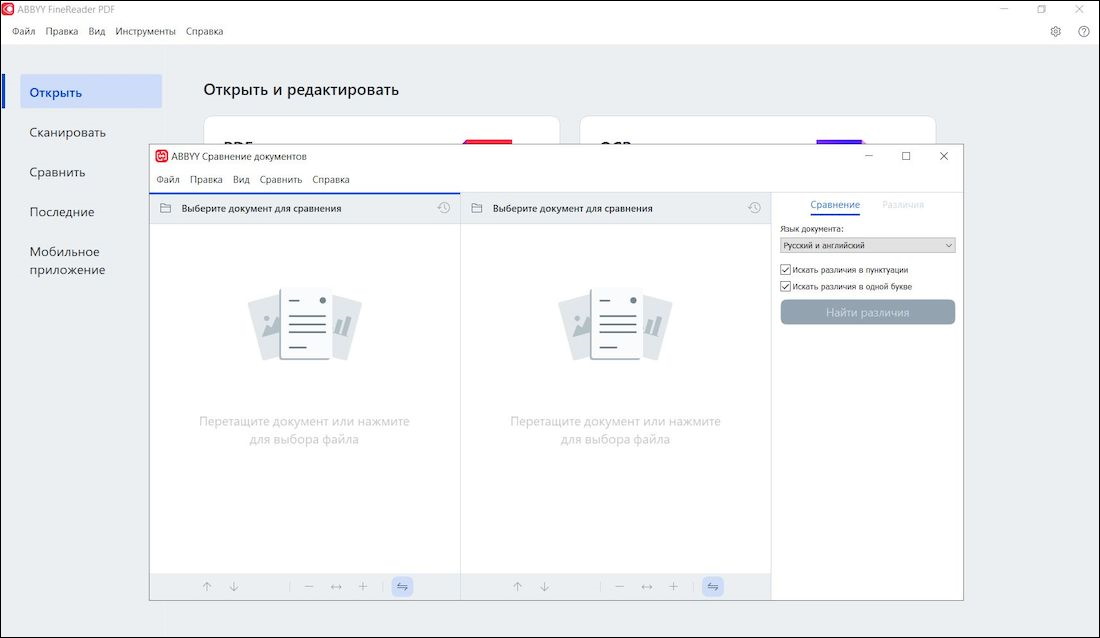Toggle synchronized scrolling in right panel
The width and height of the screenshot is (1100, 638).
pos(713,587)
